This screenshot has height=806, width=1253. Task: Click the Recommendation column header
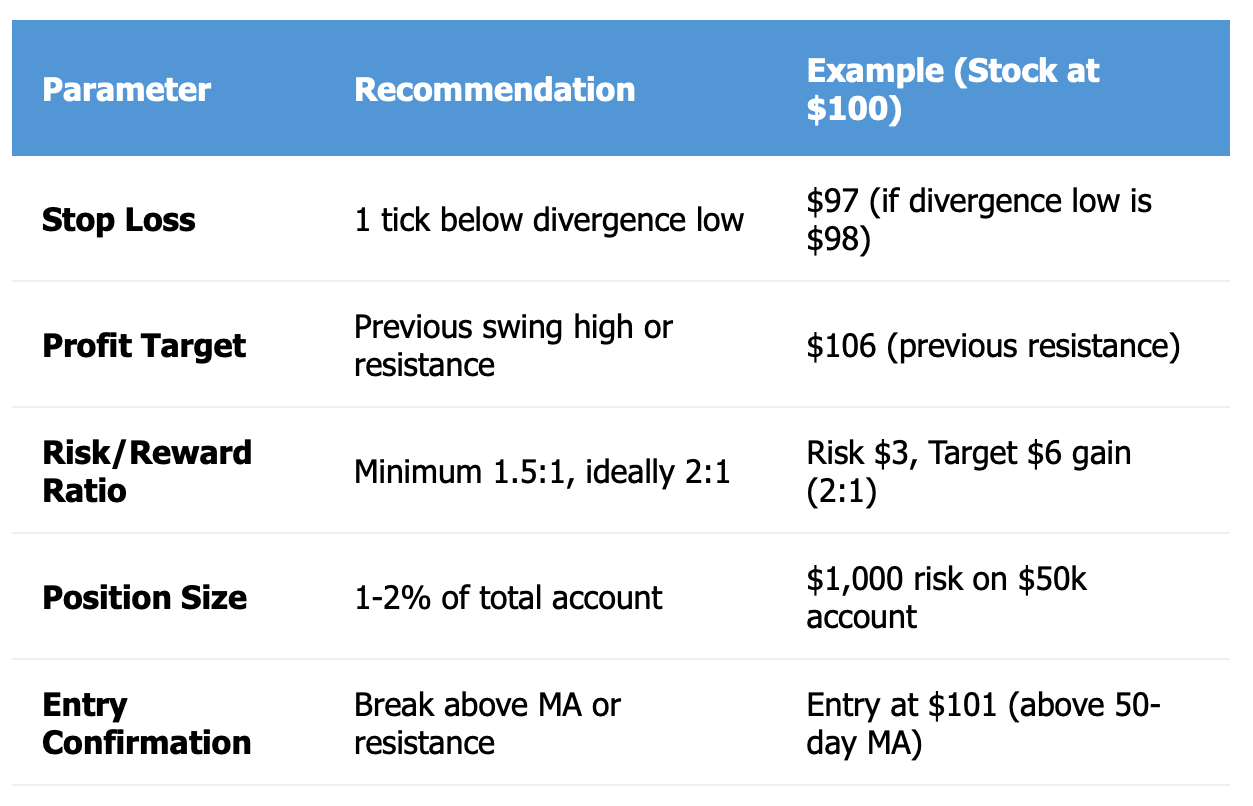[x=494, y=90]
